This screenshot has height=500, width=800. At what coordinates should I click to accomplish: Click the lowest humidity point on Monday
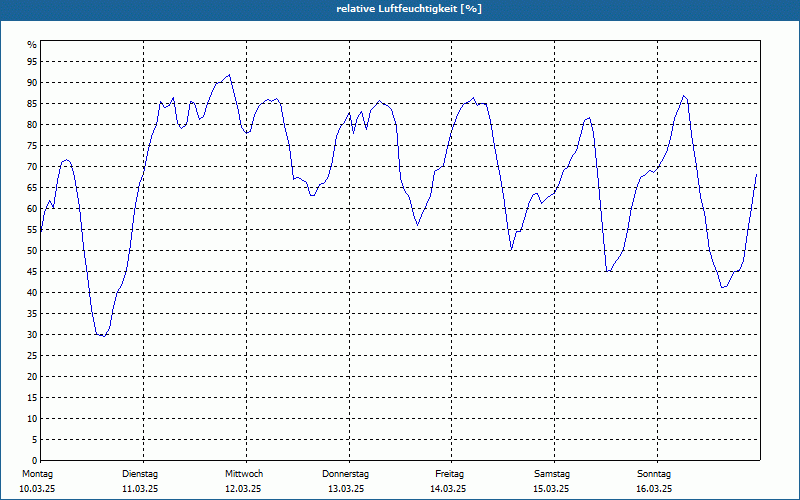(104, 336)
